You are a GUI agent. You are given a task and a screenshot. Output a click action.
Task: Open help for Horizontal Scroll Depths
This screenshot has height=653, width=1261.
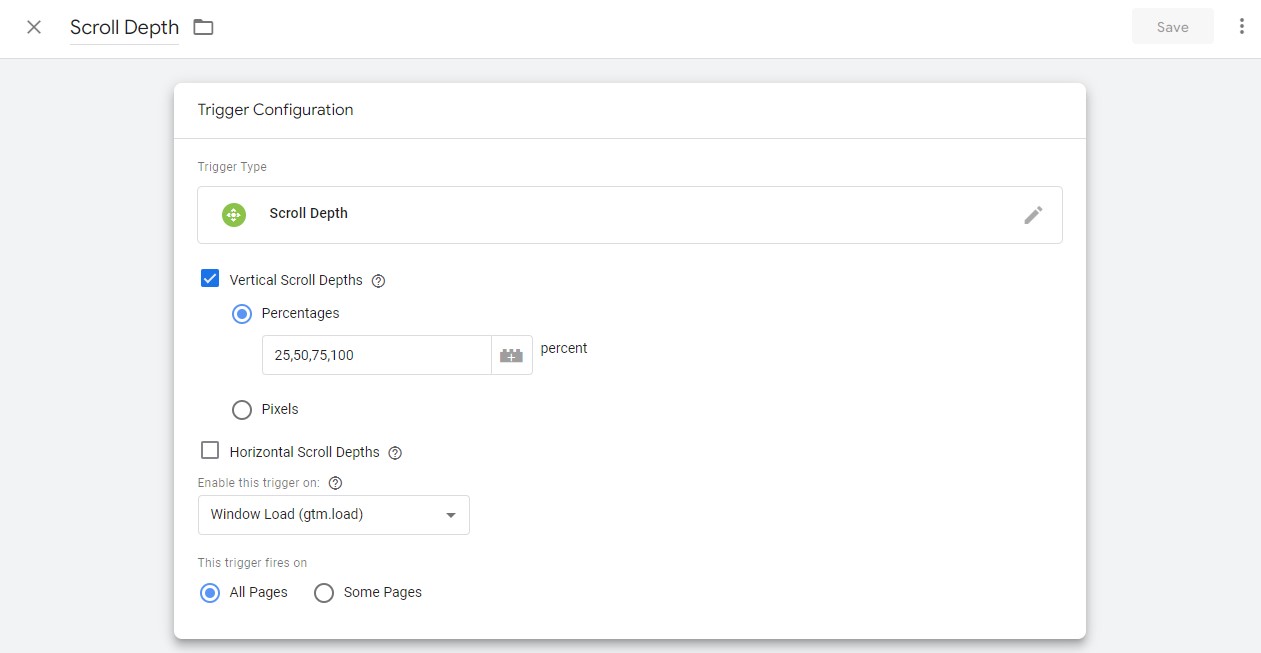(x=395, y=453)
